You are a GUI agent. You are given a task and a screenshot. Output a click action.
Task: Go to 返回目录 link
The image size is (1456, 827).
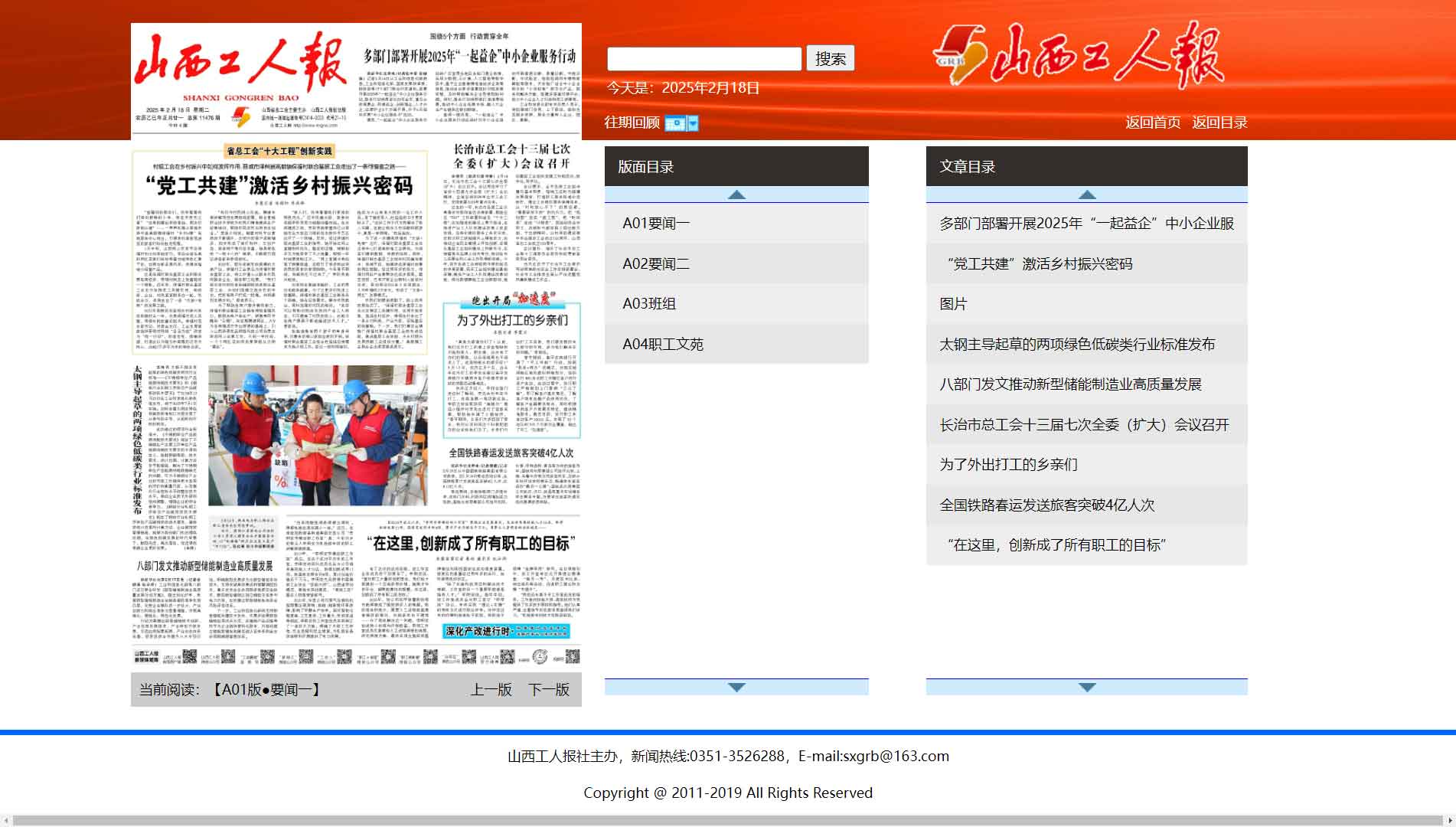click(x=1219, y=123)
